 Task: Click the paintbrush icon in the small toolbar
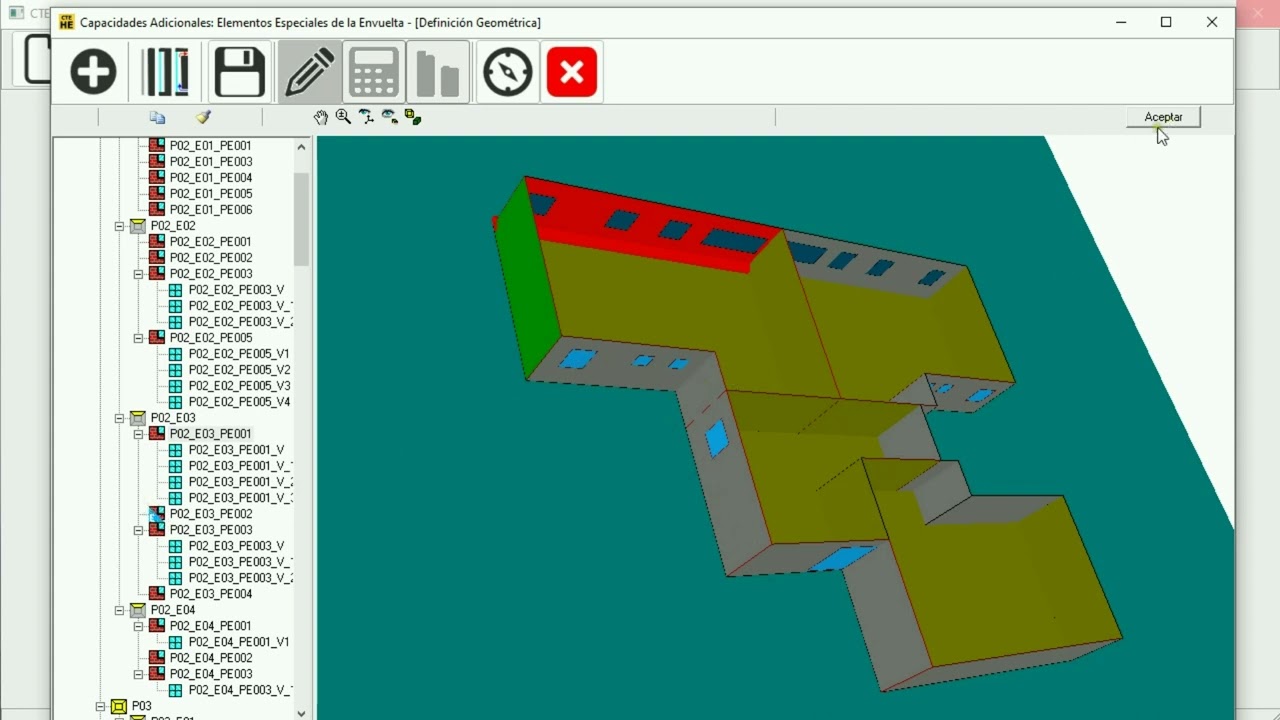[x=203, y=117]
